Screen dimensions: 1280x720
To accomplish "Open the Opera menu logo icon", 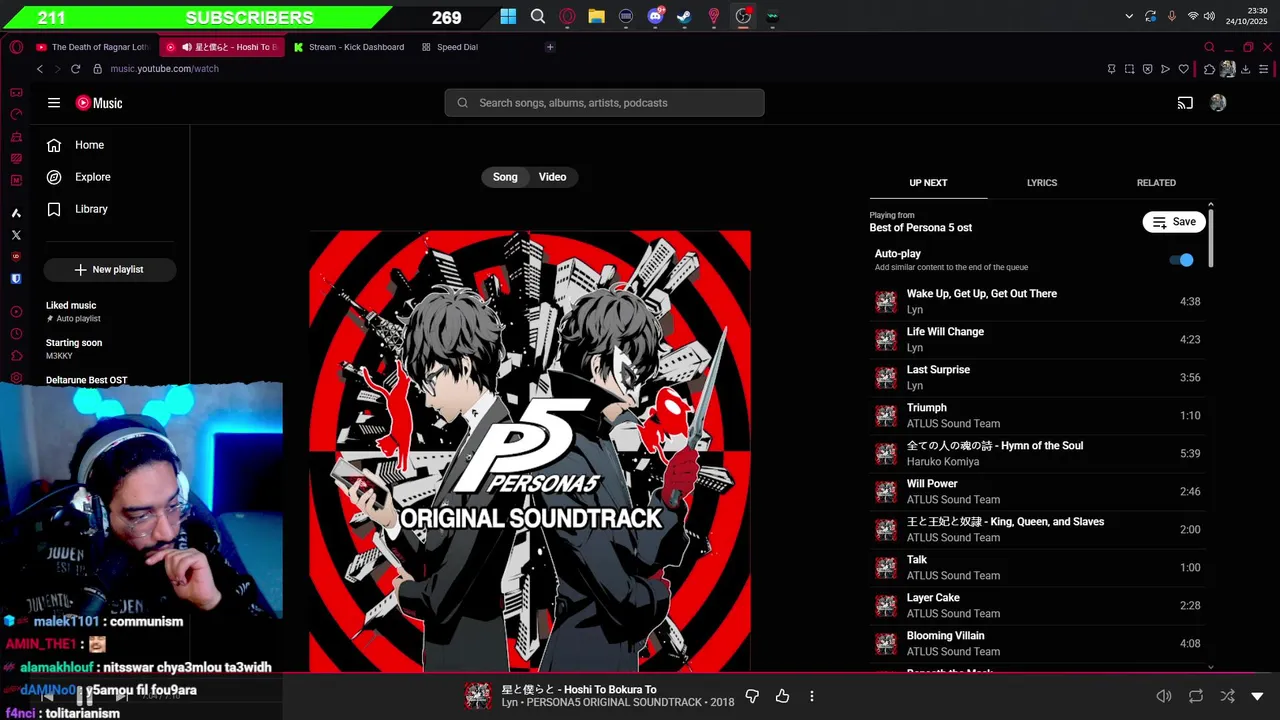I will pos(16,47).
